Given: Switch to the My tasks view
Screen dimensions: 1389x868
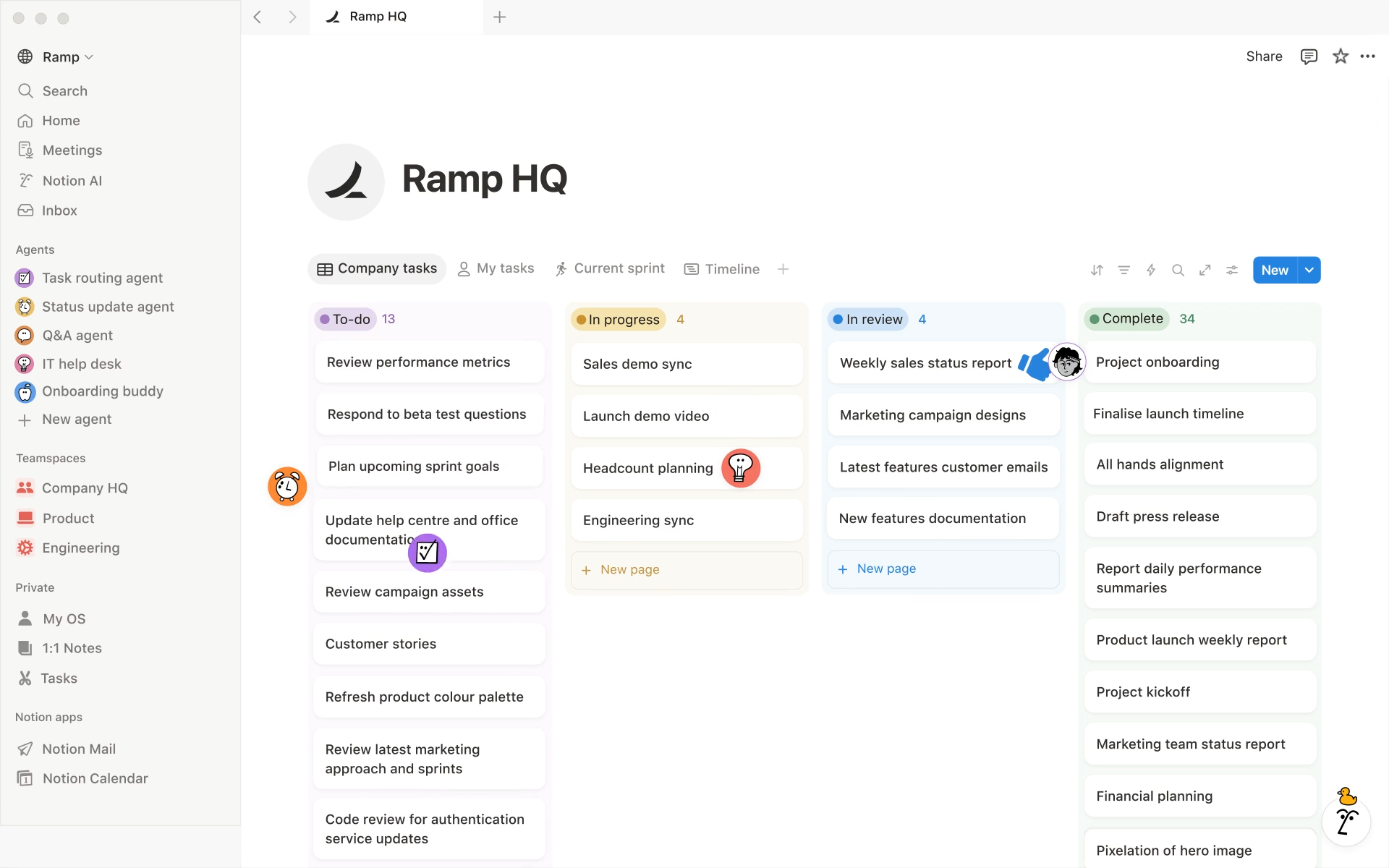Looking at the screenshot, I should pos(496,269).
